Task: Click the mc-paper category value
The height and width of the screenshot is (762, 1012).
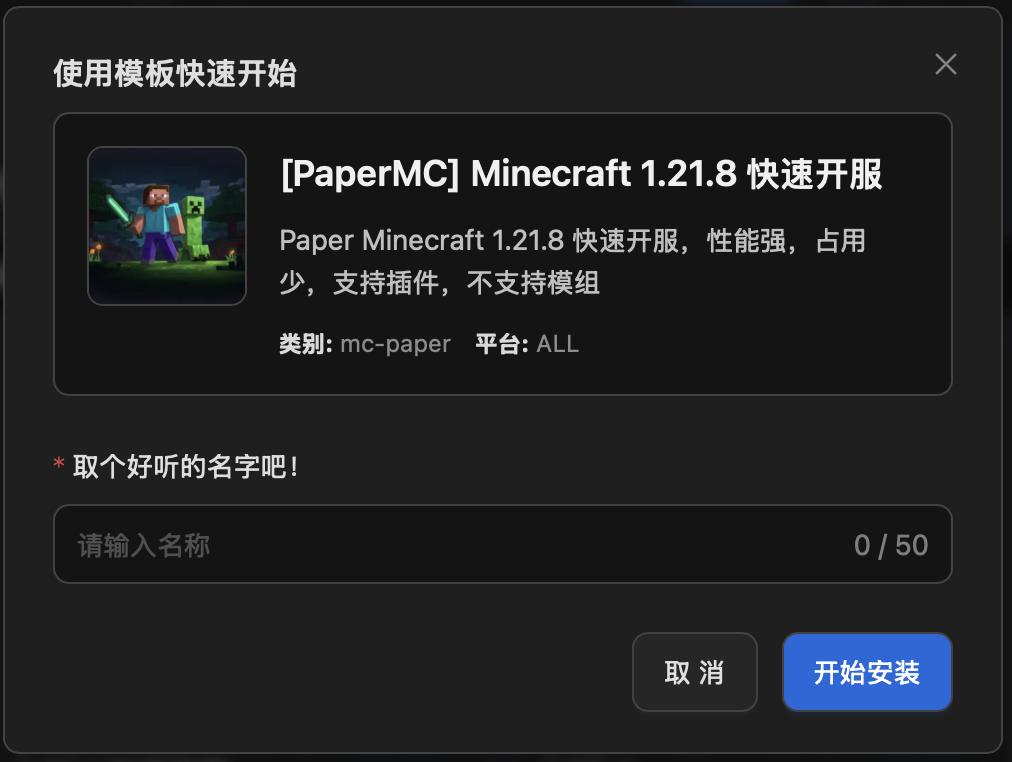Action: click(x=395, y=344)
